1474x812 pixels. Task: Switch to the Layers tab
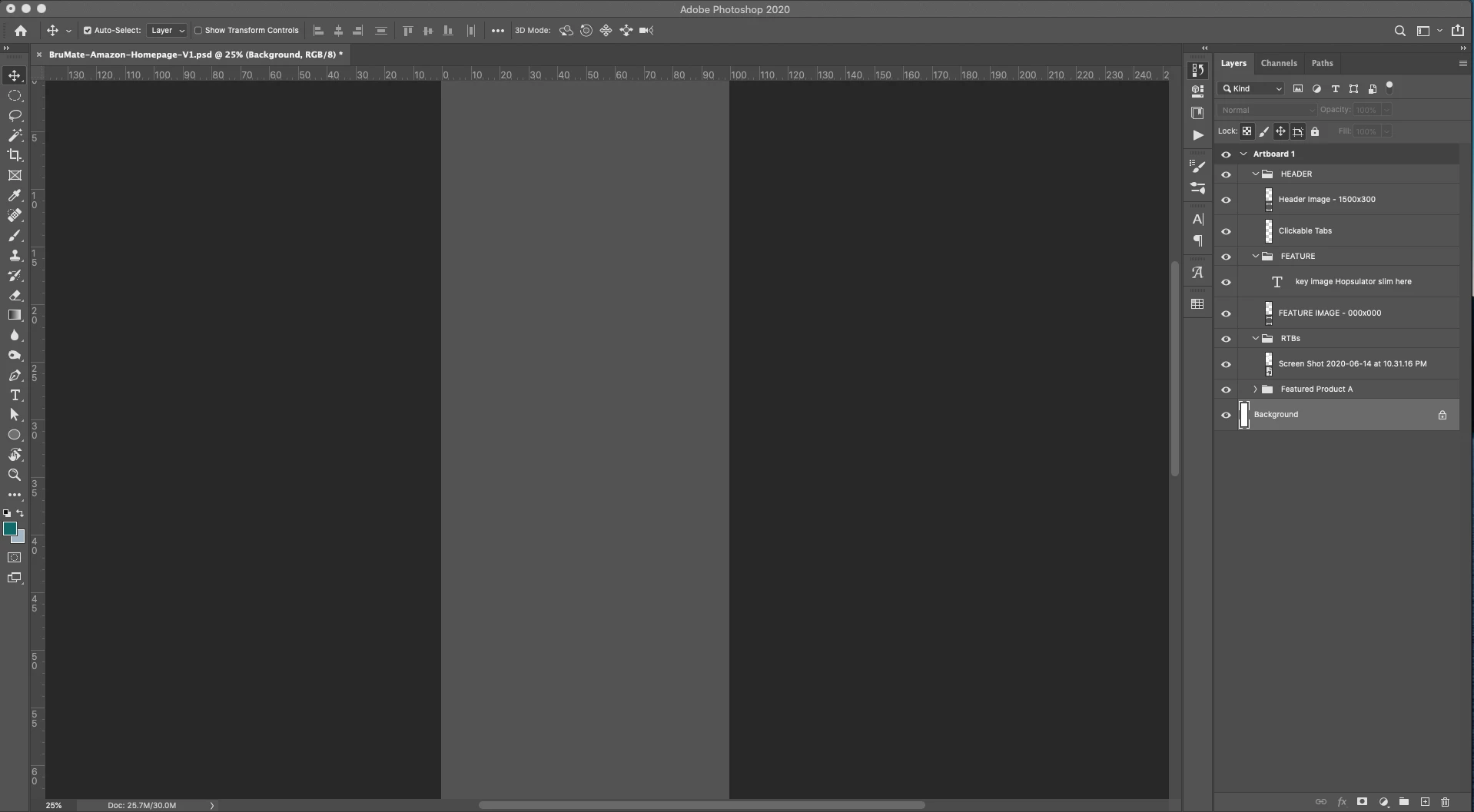(1233, 63)
